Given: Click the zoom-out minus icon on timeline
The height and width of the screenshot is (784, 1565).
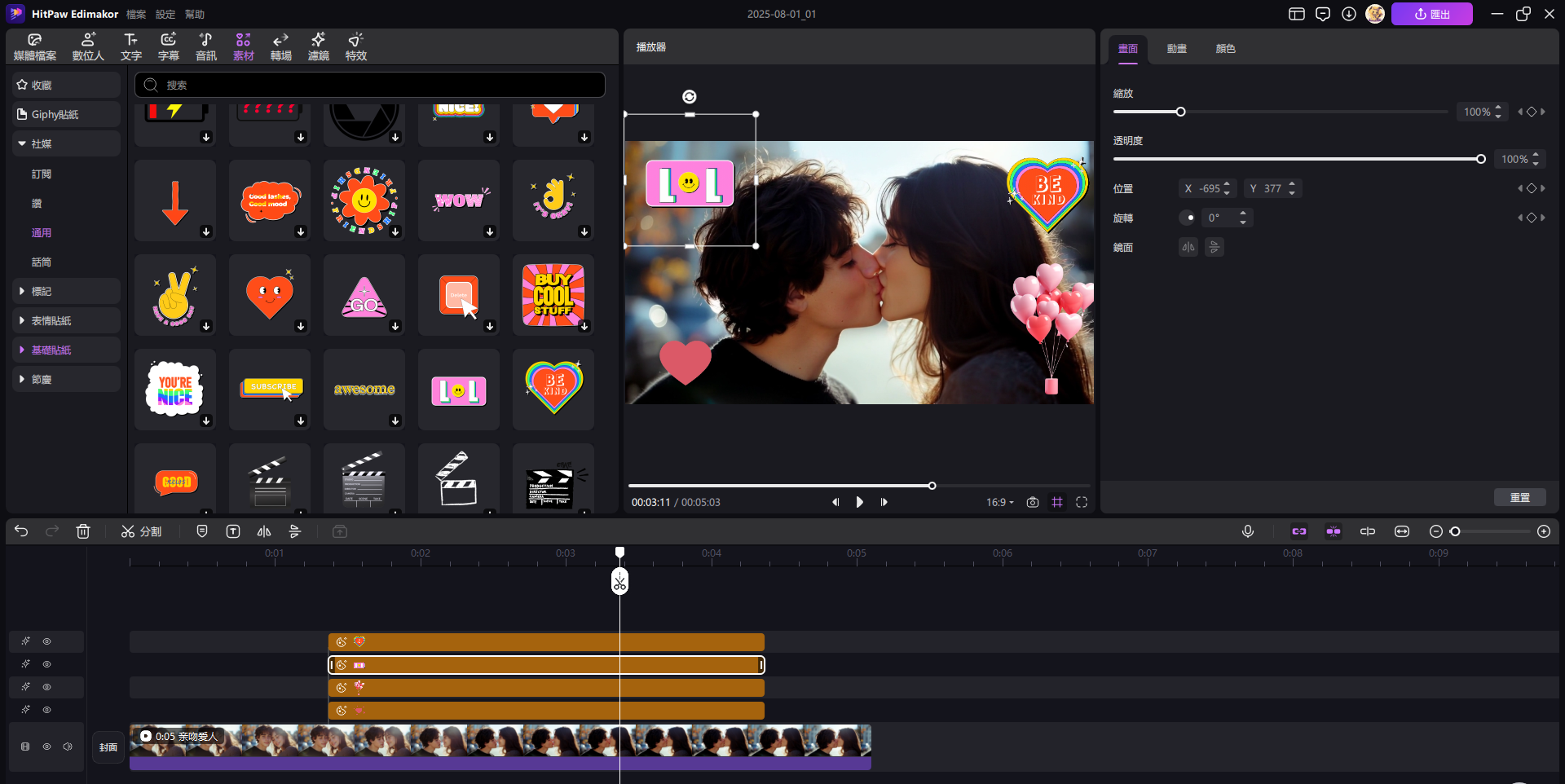Looking at the screenshot, I should point(1436,531).
